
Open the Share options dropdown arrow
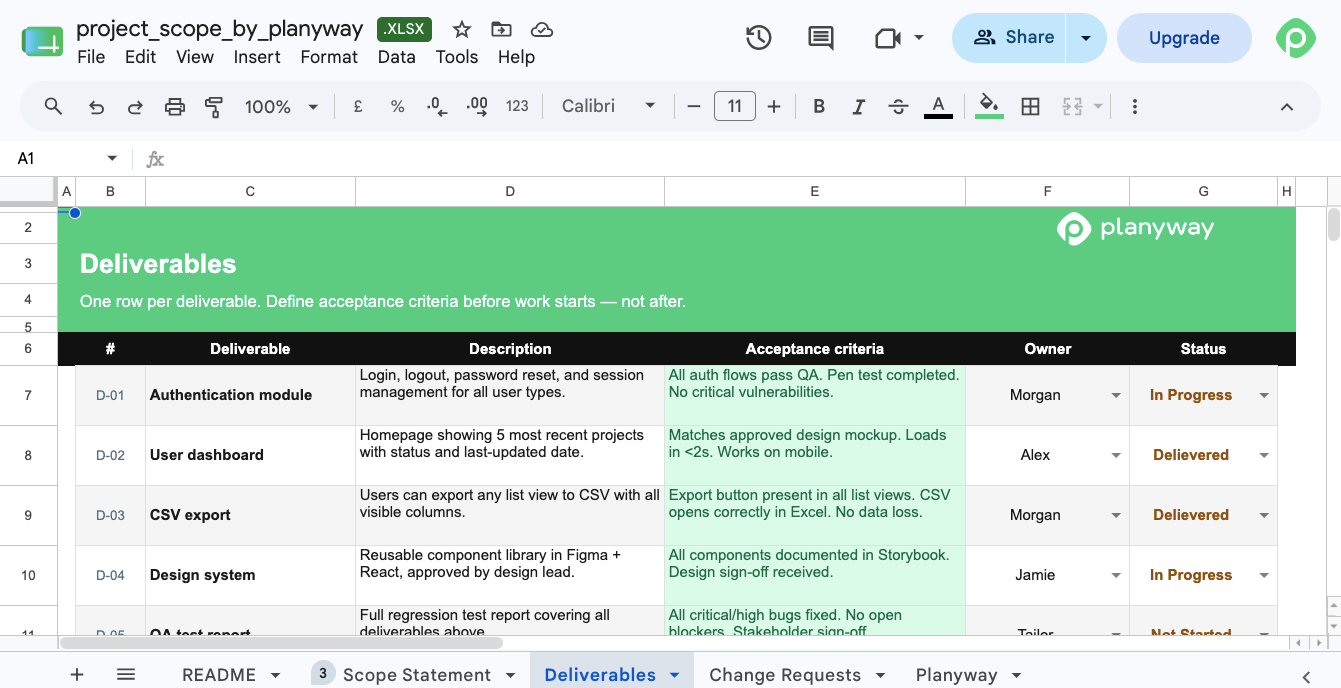(1086, 38)
